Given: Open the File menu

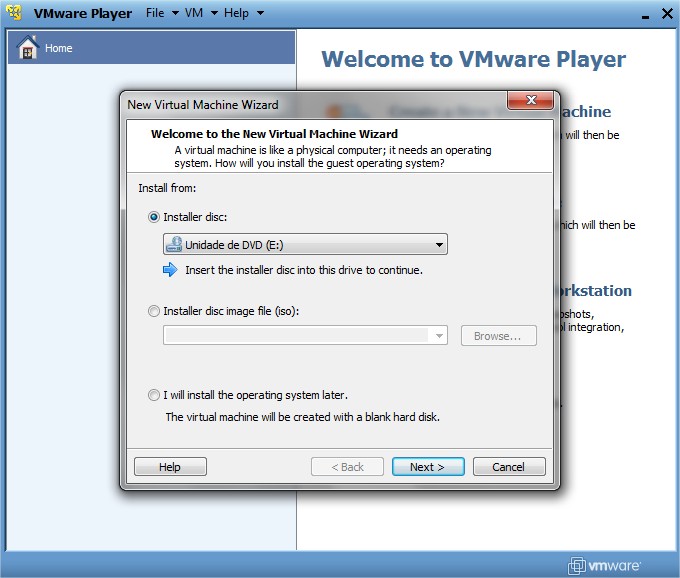Looking at the screenshot, I should (x=155, y=13).
